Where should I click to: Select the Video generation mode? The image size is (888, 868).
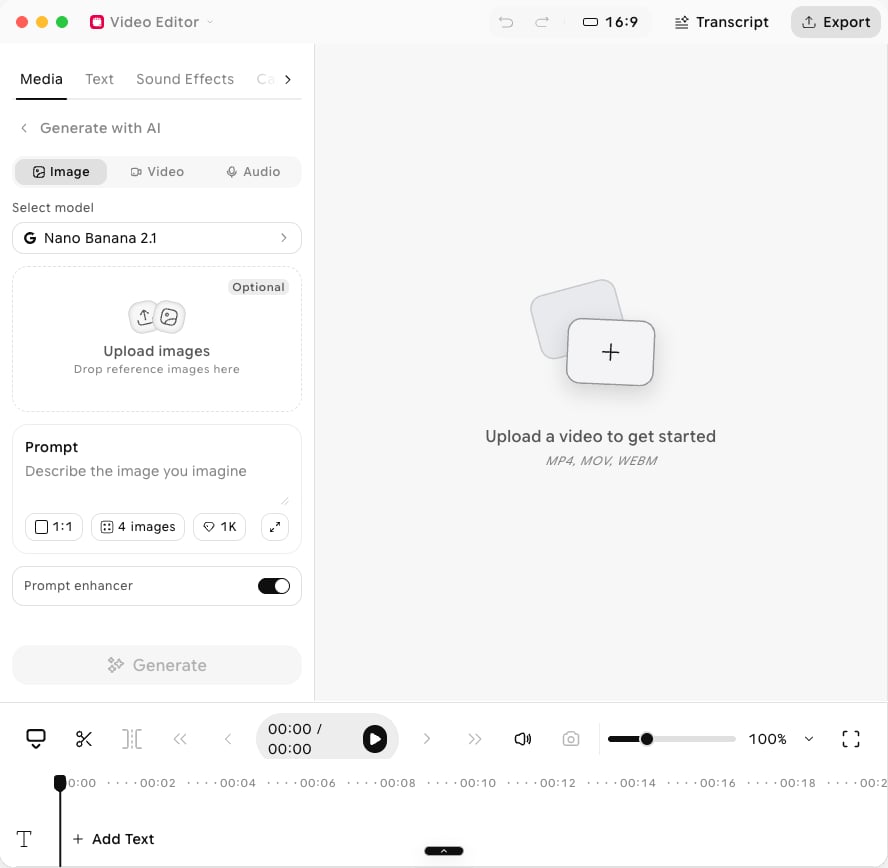tap(157, 172)
